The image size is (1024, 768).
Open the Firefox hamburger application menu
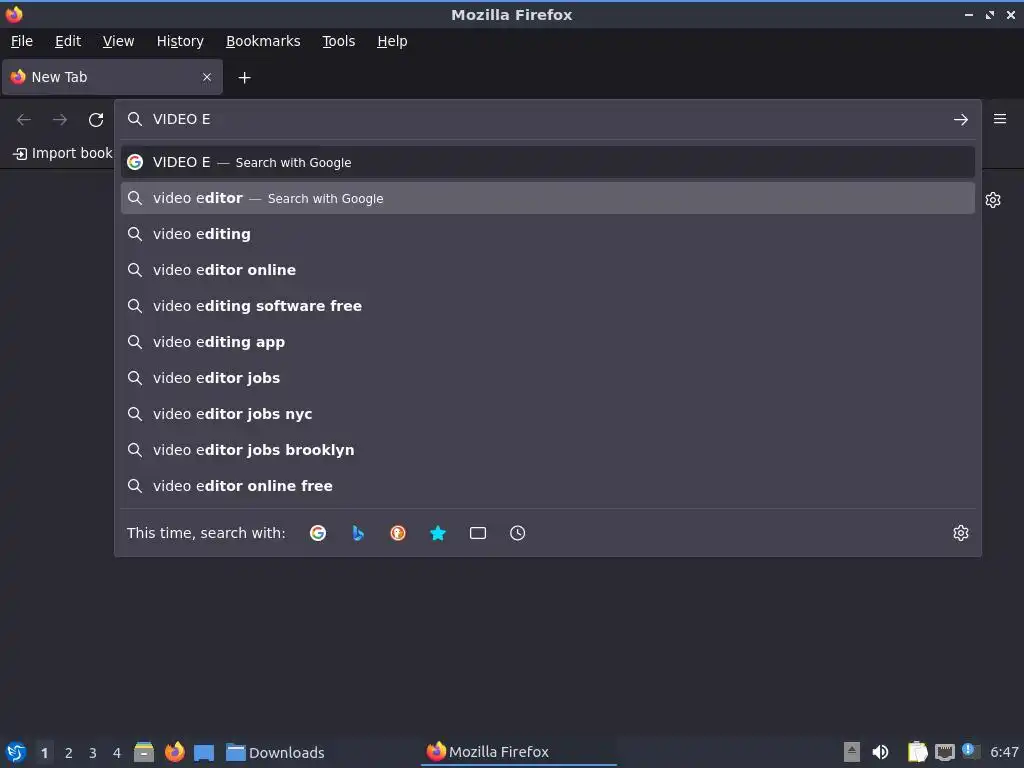(x=1000, y=119)
